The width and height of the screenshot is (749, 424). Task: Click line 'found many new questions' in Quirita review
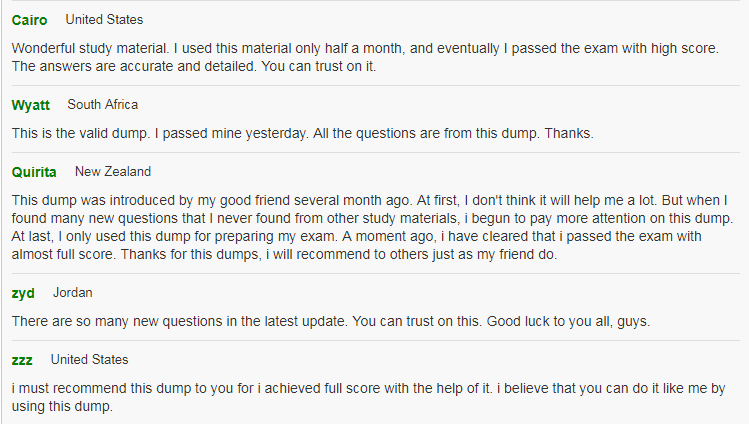coord(372,218)
